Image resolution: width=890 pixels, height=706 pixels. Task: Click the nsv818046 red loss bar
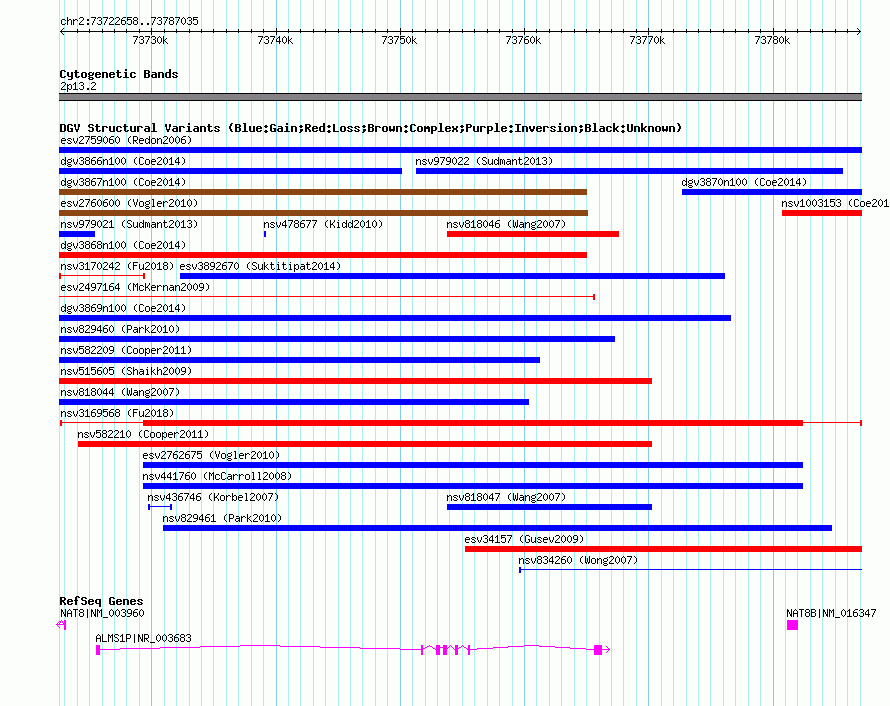(532, 234)
